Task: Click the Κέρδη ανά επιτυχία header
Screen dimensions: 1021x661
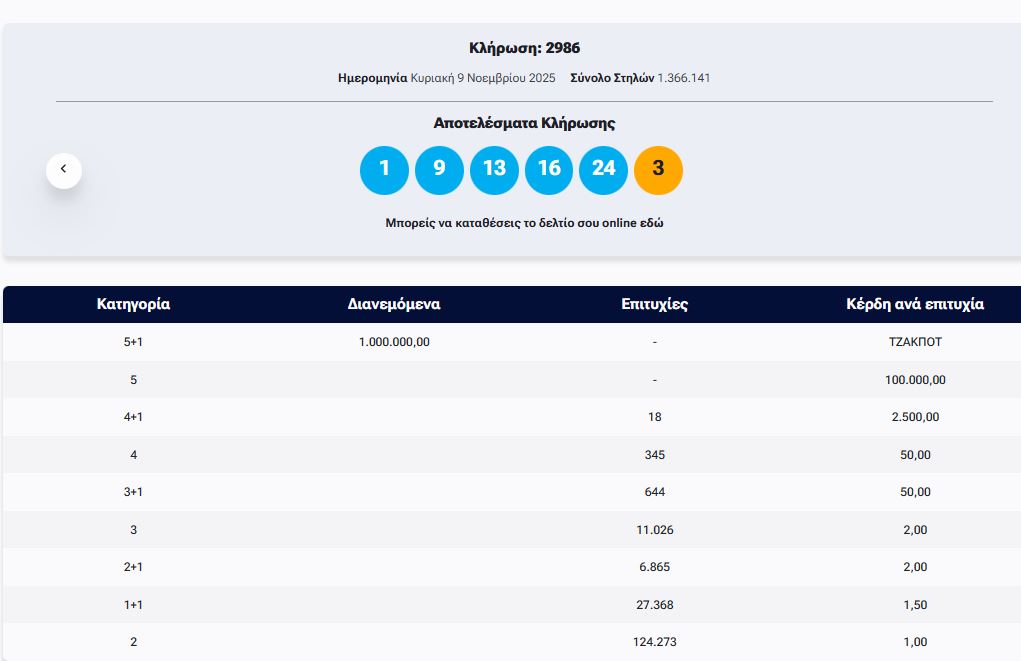Action: click(x=915, y=304)
